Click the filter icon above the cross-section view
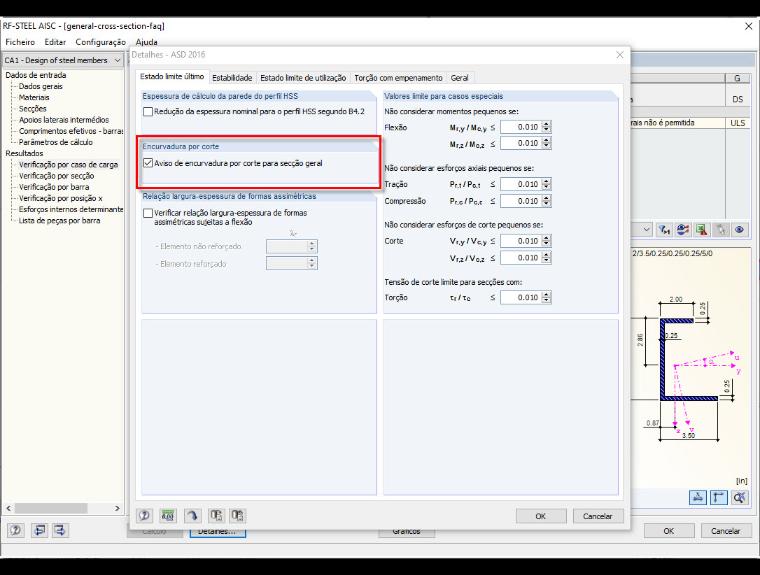Viewport: 760px width, 575px height. 664,230
